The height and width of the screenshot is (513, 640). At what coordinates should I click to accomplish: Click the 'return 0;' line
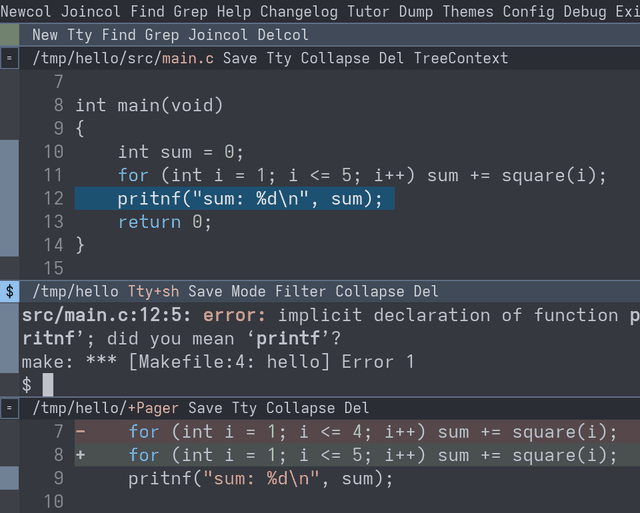click(x=165, y=222)
